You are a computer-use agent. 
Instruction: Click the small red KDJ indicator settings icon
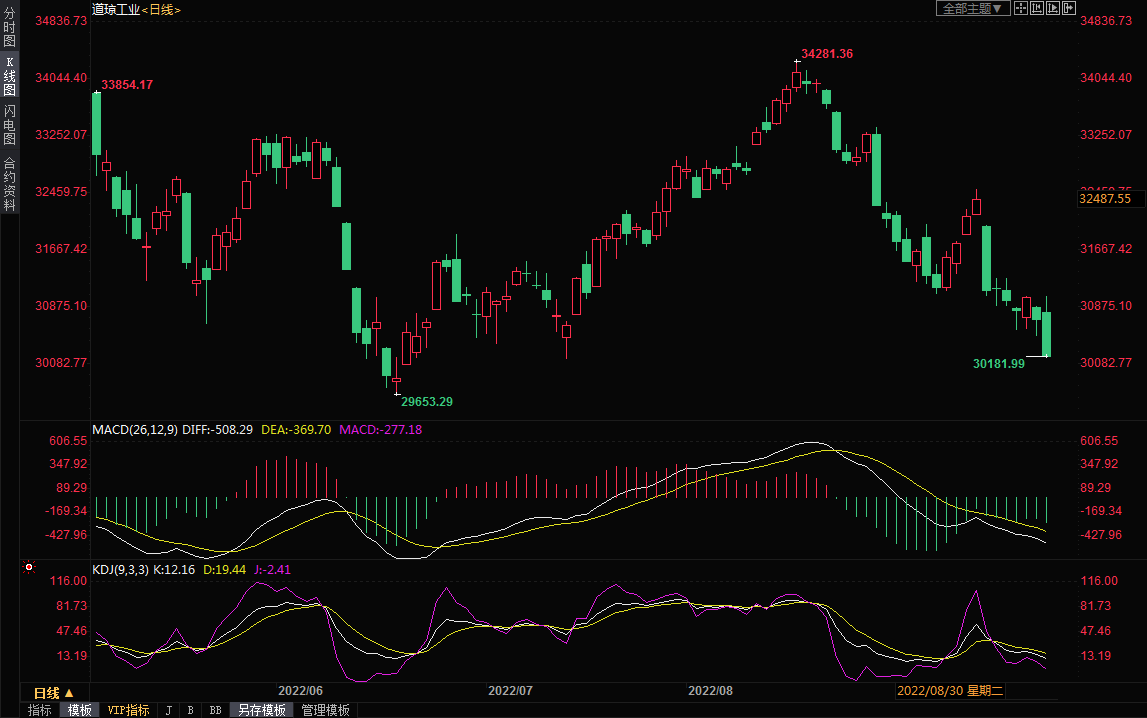(29, 568)
